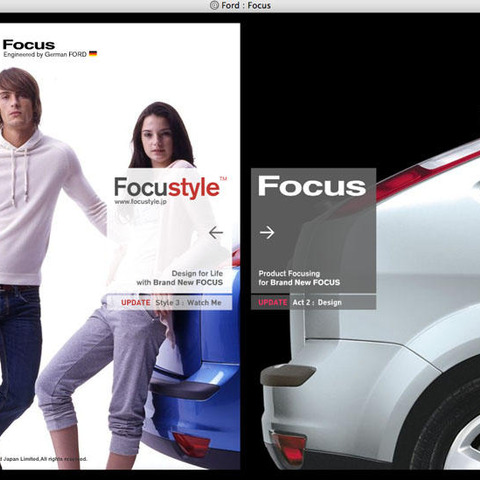Click the white Focus logo on gray panel

point(312,186)
